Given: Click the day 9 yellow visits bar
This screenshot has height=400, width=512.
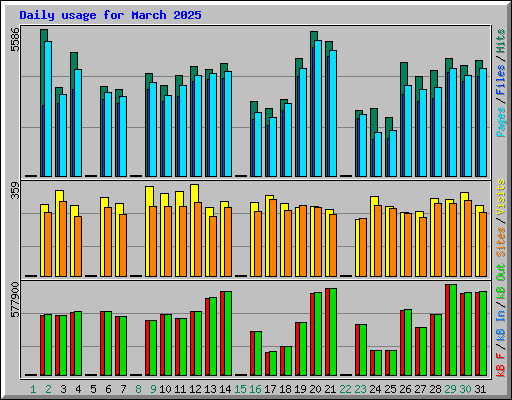Looking at the screenshot, I should (x=149, y=231).
